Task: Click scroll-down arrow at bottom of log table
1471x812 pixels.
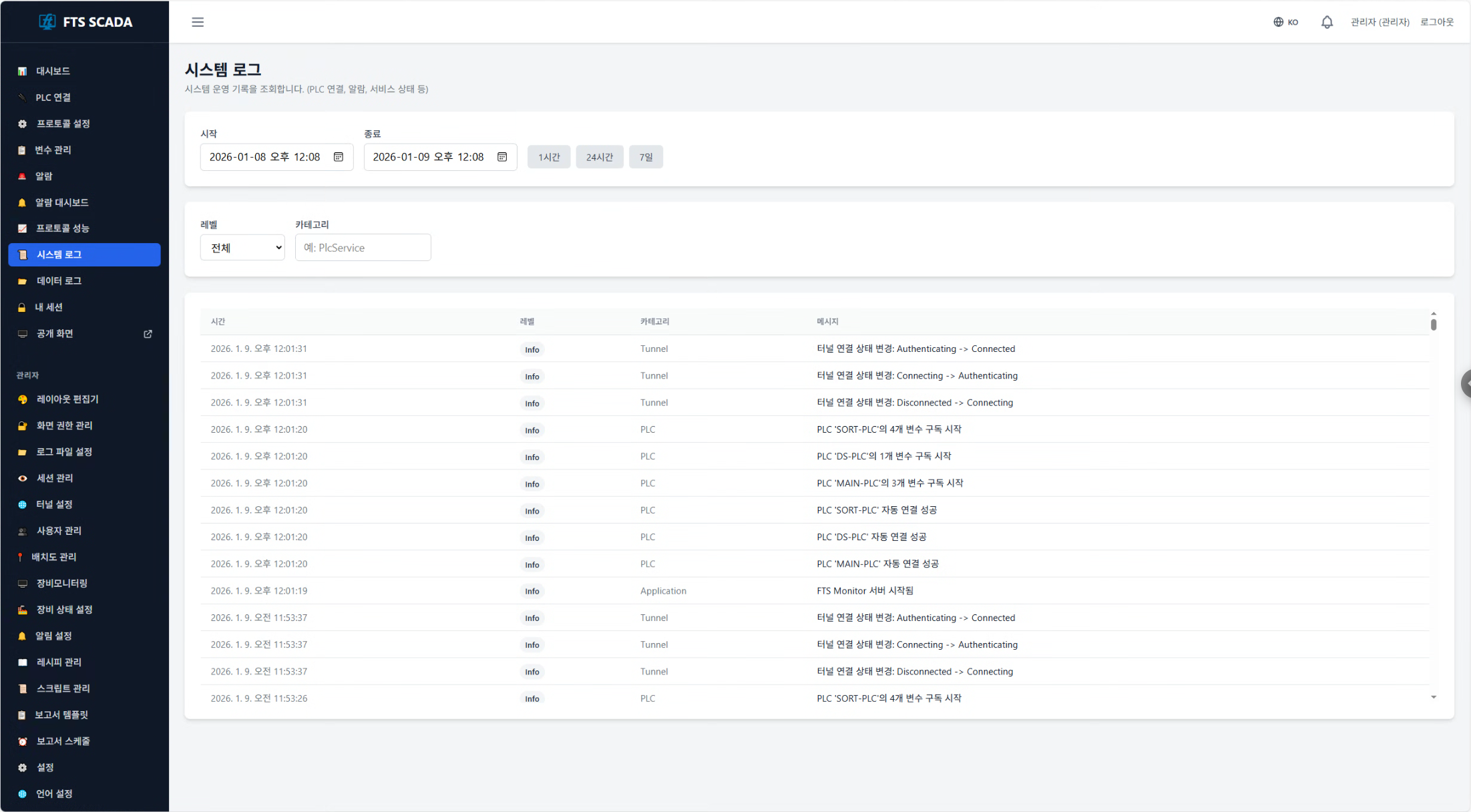Action: (x=1433, y=697)
